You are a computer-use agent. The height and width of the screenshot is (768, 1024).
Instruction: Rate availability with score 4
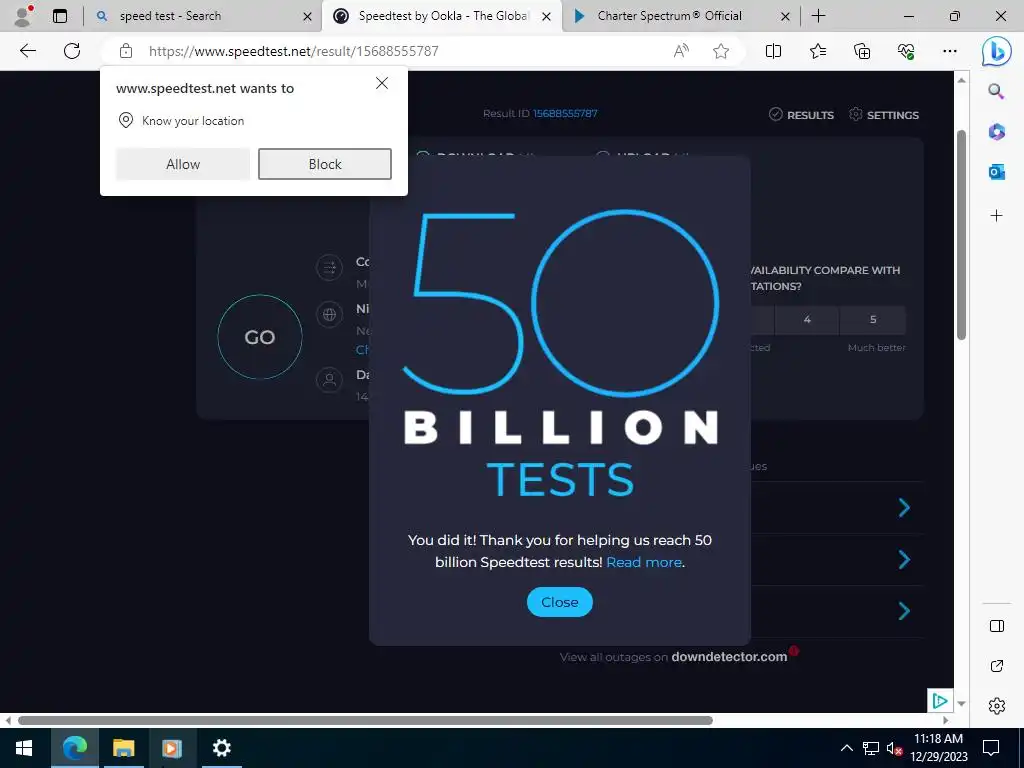807,319
